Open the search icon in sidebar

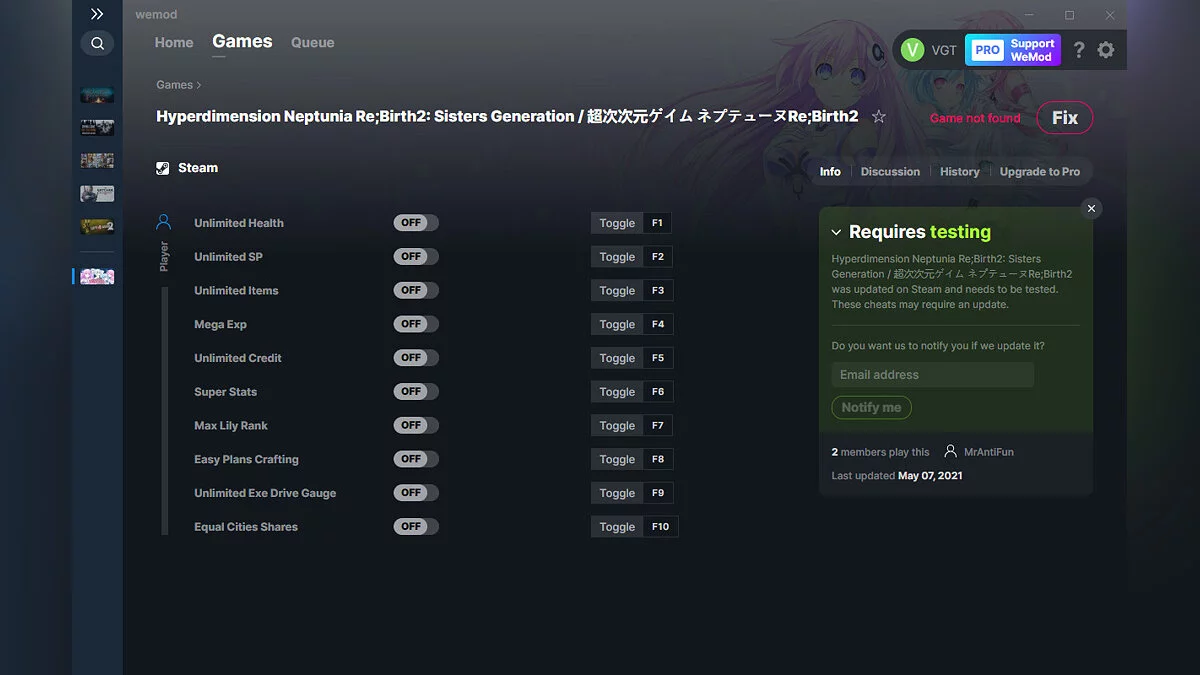point(97,43)
